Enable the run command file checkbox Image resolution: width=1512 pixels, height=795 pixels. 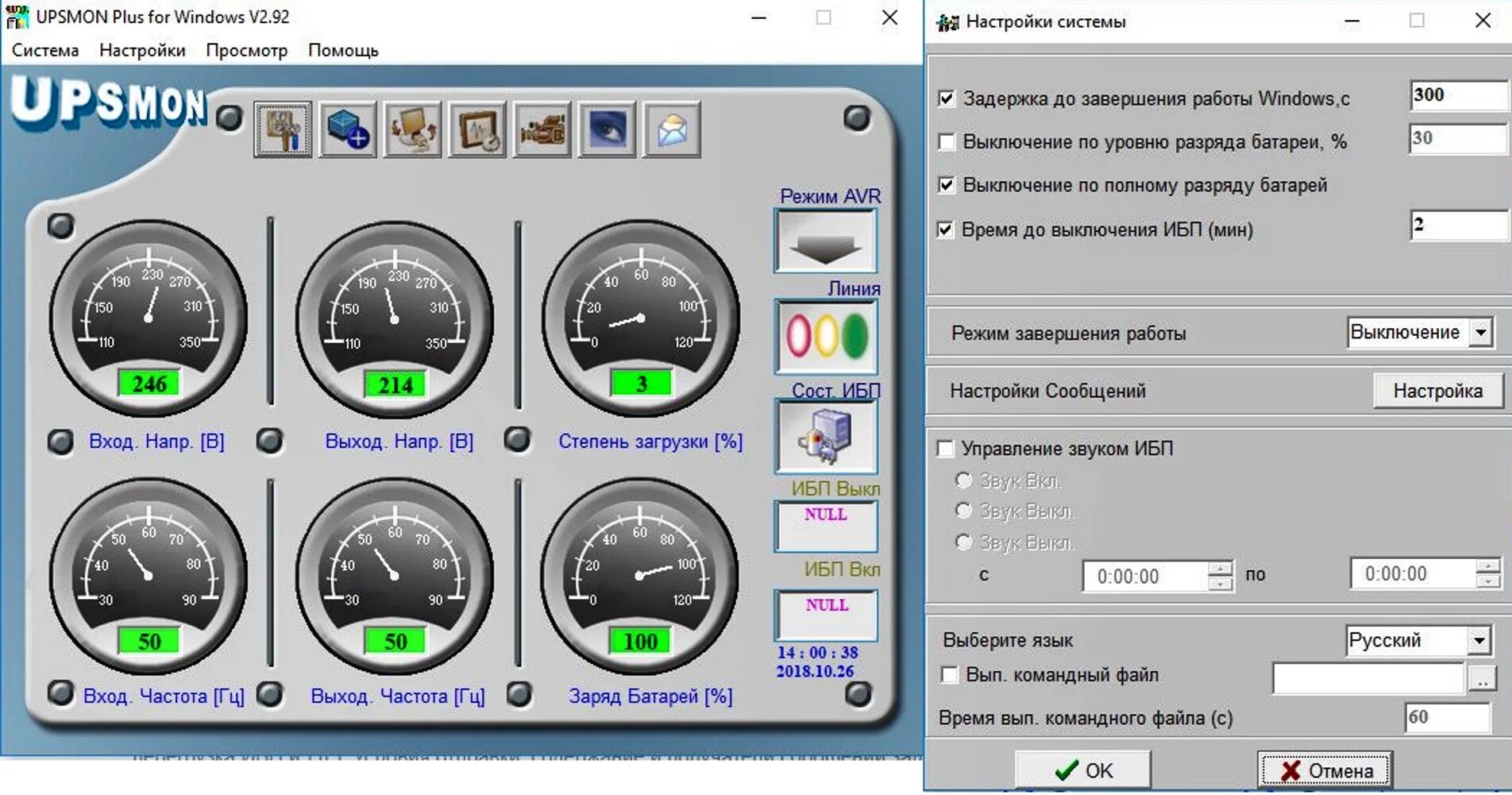pos(949,675)
